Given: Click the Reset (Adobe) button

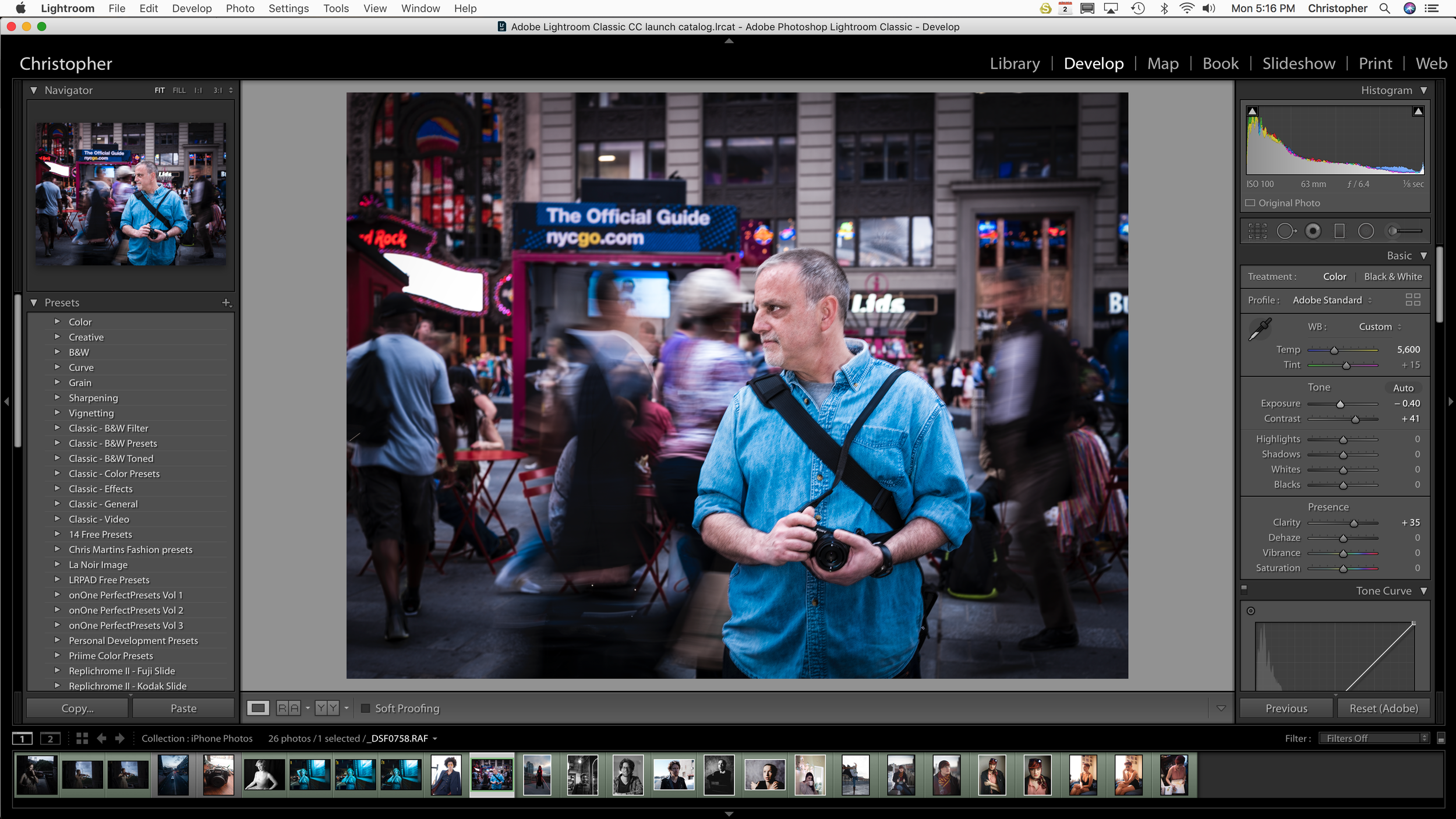Looking at the screenshot, I should tap(1383, 708).
